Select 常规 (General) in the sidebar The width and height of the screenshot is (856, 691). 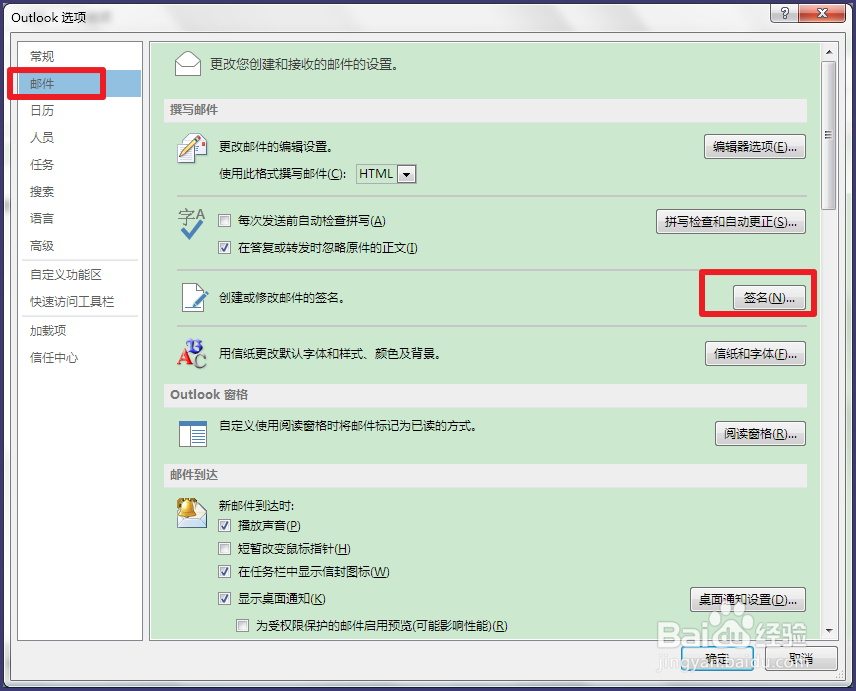pyautogui.click(x=80, y=56)
